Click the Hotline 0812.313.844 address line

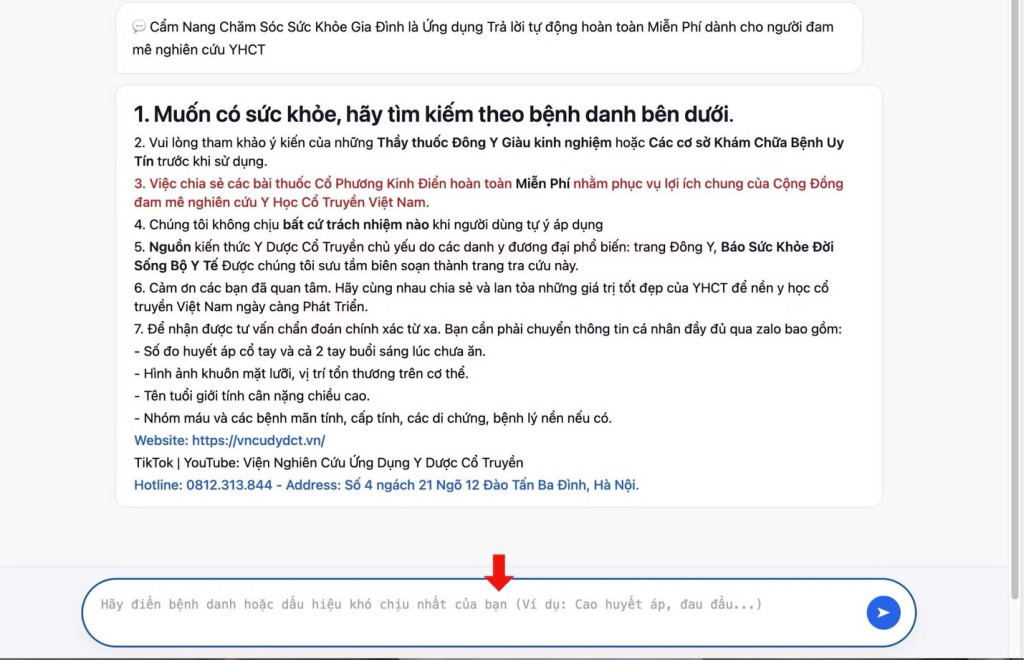386,485
